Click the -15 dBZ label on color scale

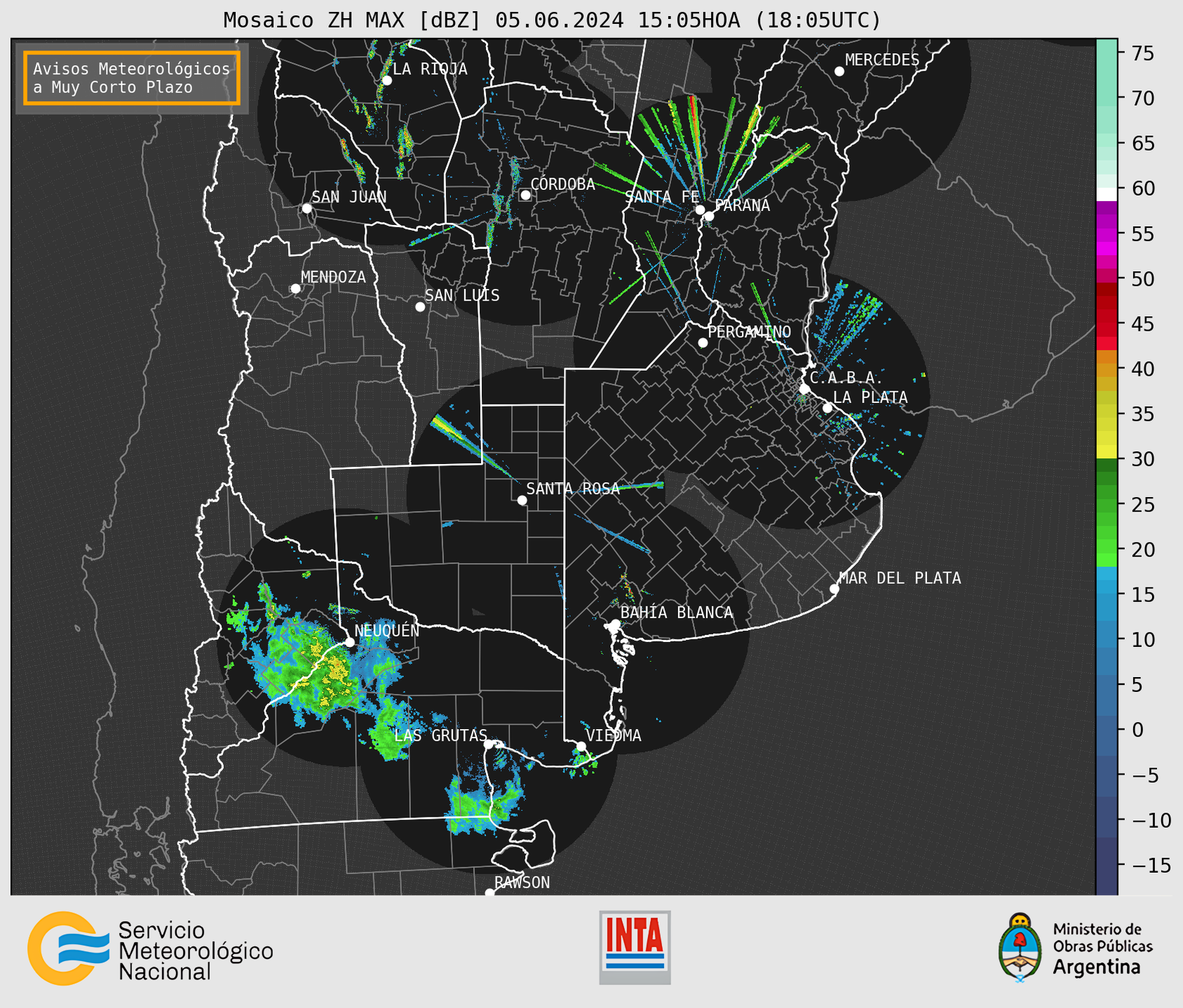pos(1151,865)
